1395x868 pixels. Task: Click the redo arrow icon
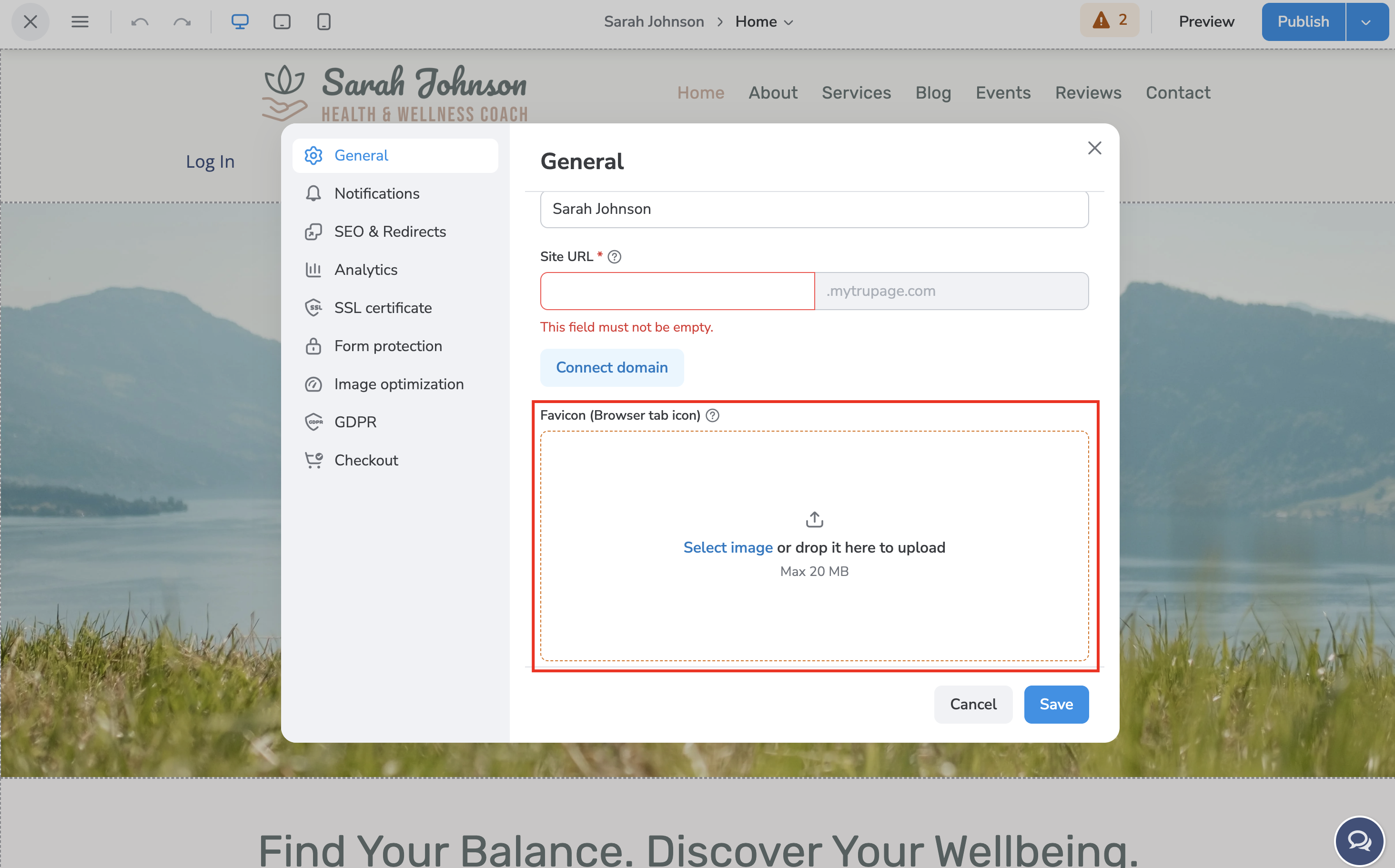[x=182, y=22]
